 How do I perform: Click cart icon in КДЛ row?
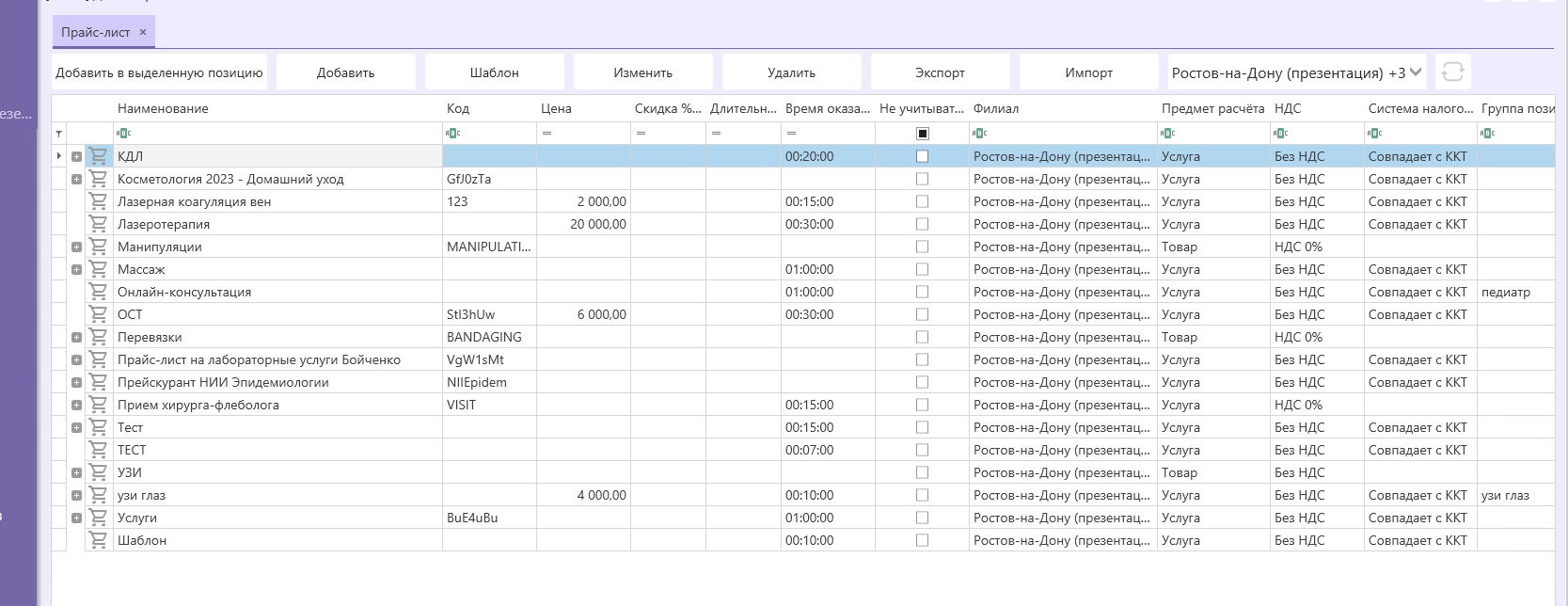pyautogui.click(x=98, y=156)
